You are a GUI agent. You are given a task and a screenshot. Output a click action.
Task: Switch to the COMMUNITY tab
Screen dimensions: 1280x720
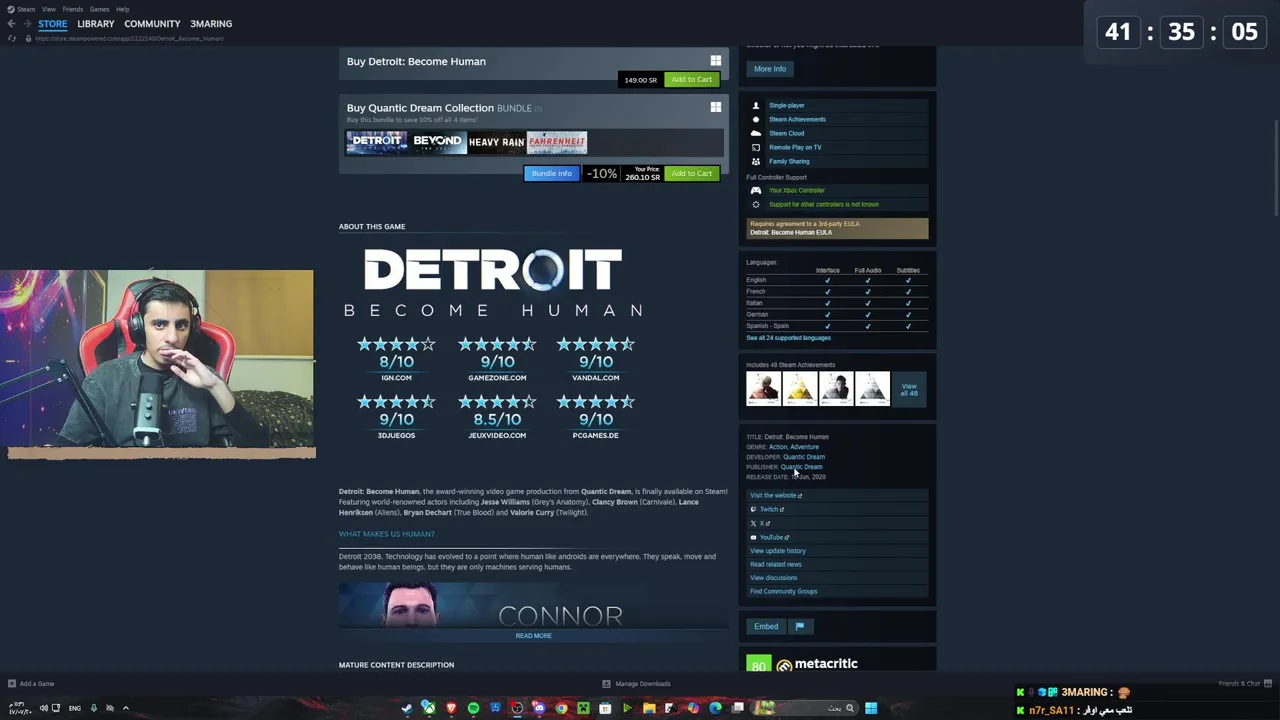(152, 24)
